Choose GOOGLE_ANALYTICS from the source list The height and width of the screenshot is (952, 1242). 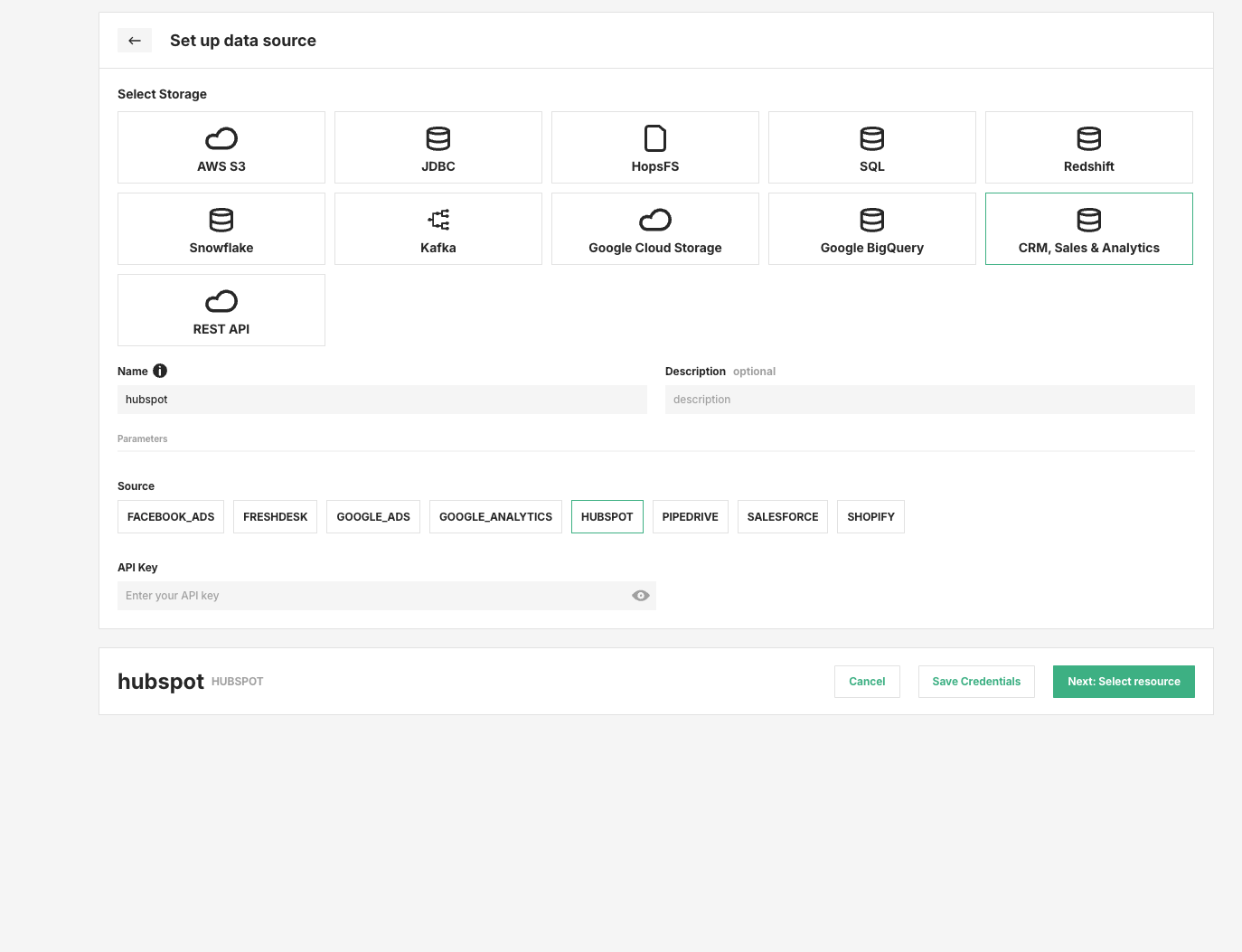495,516
